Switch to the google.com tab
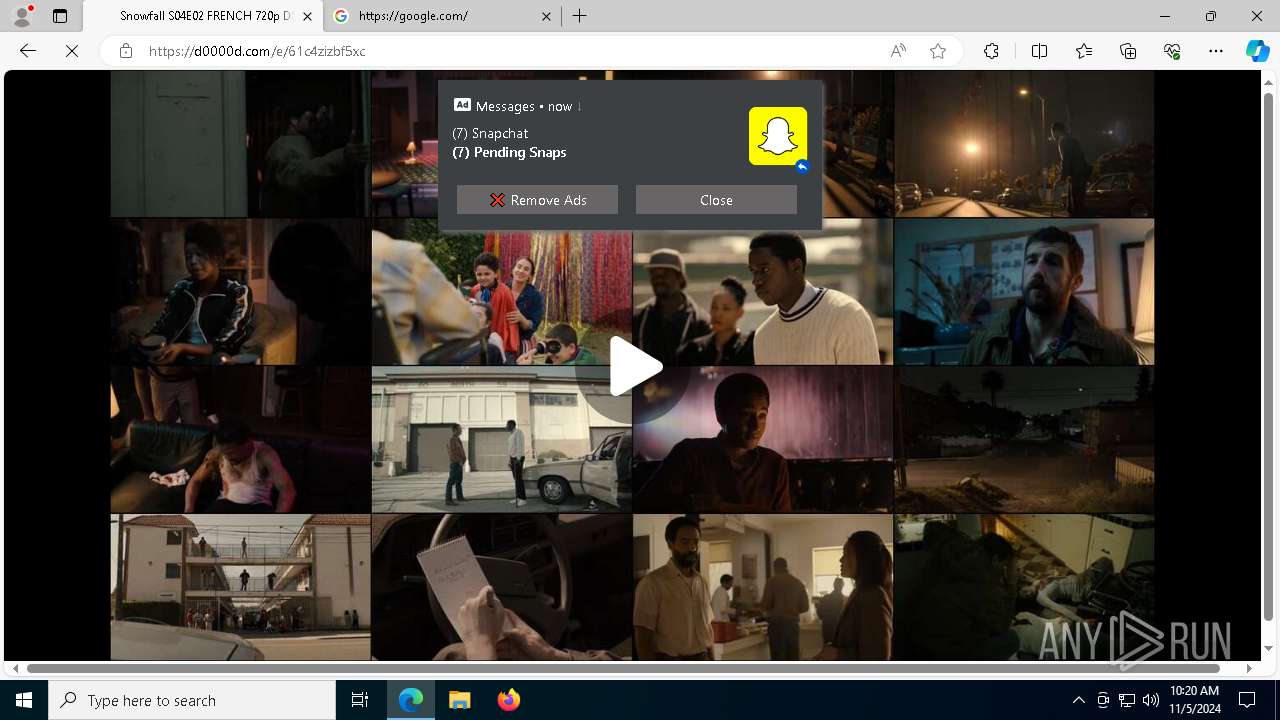Viewport: 1280px width, 720px height. click(x=443, y=16)
